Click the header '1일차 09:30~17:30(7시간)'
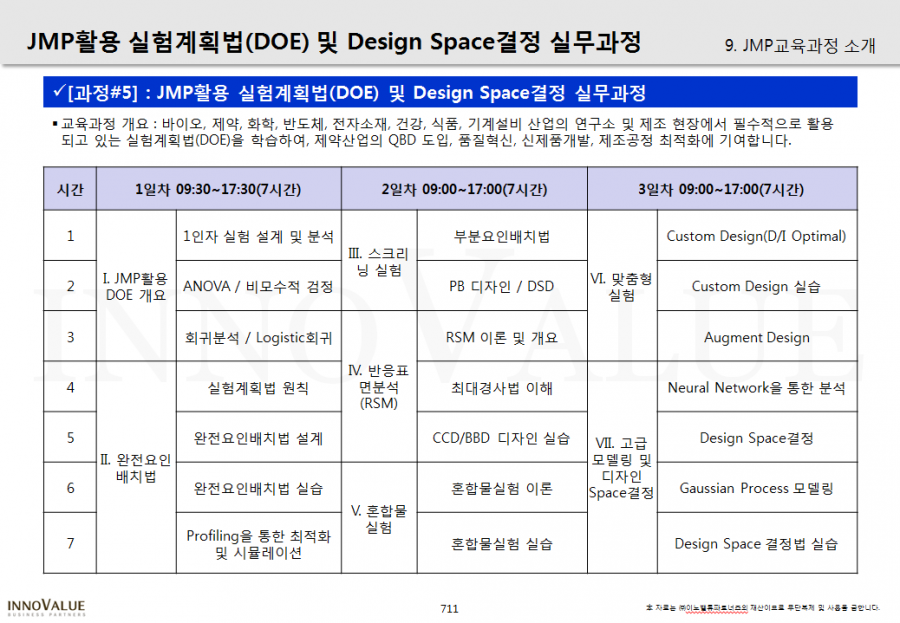The height and width of the screenshot is (623, 900). tap(218, 189)
